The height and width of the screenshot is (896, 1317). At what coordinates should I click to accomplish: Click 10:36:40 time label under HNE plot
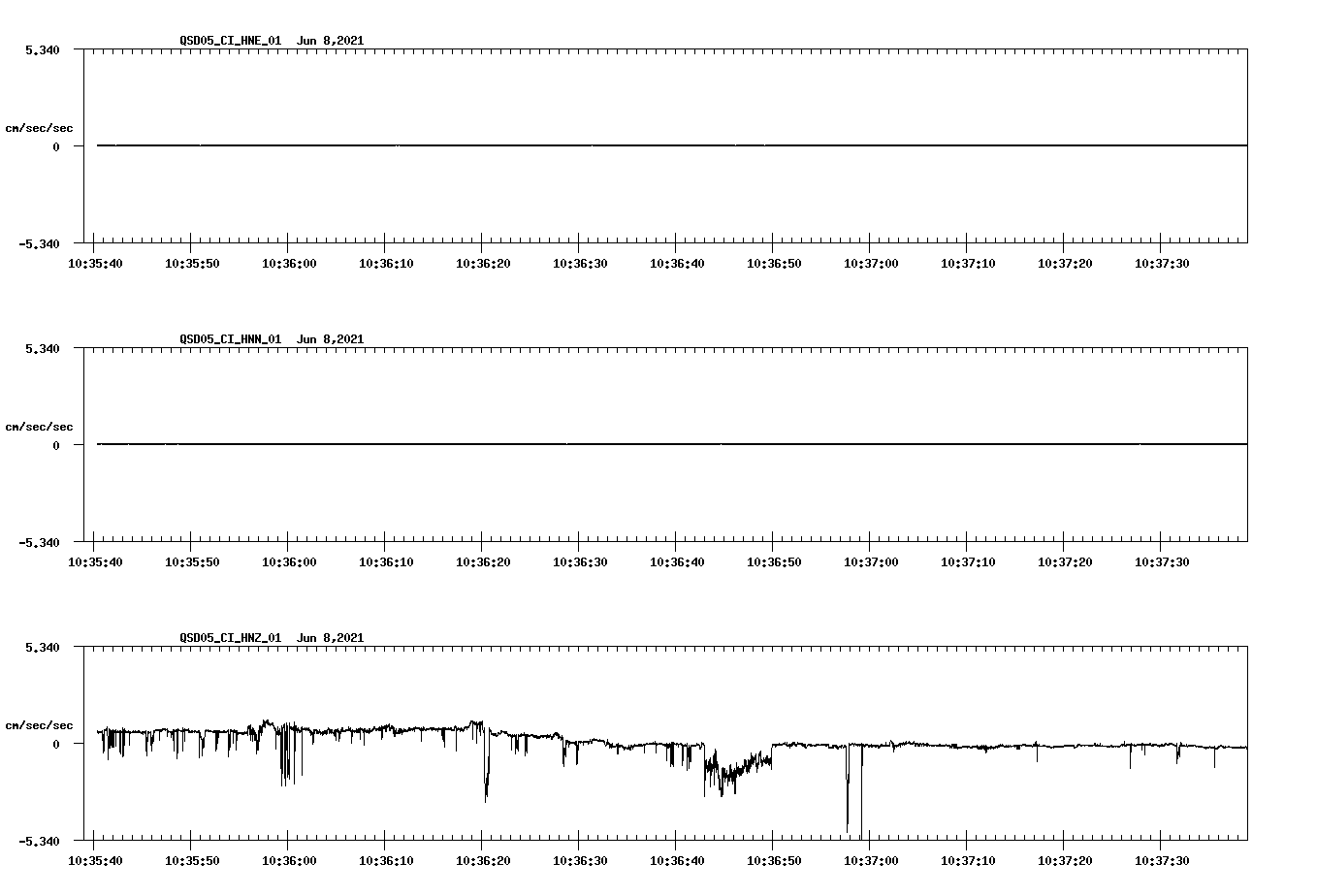pyautogui.click(x=677, y=264)
